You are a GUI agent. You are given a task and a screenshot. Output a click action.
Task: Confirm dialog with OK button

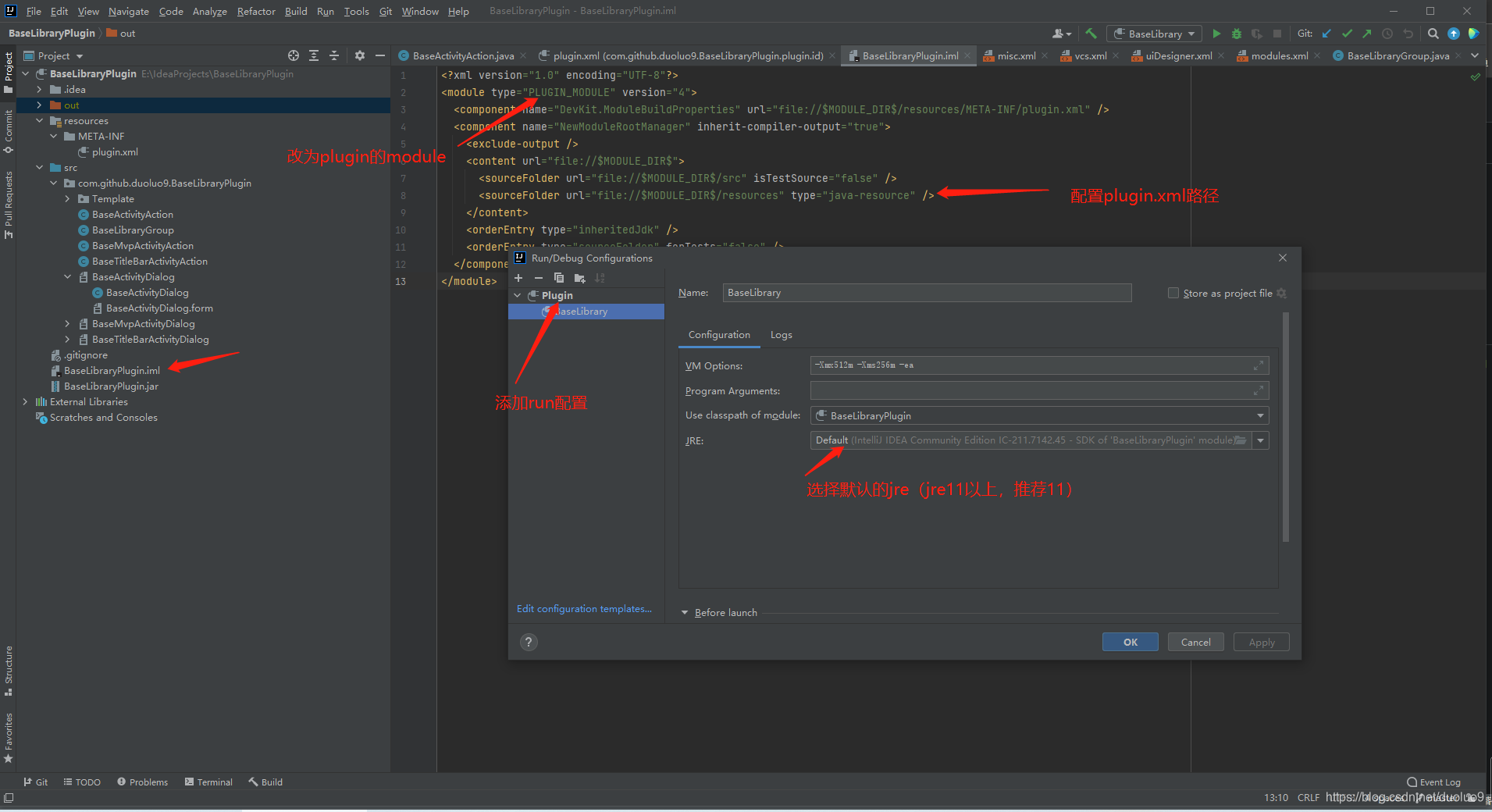[x=1130, y=642]
